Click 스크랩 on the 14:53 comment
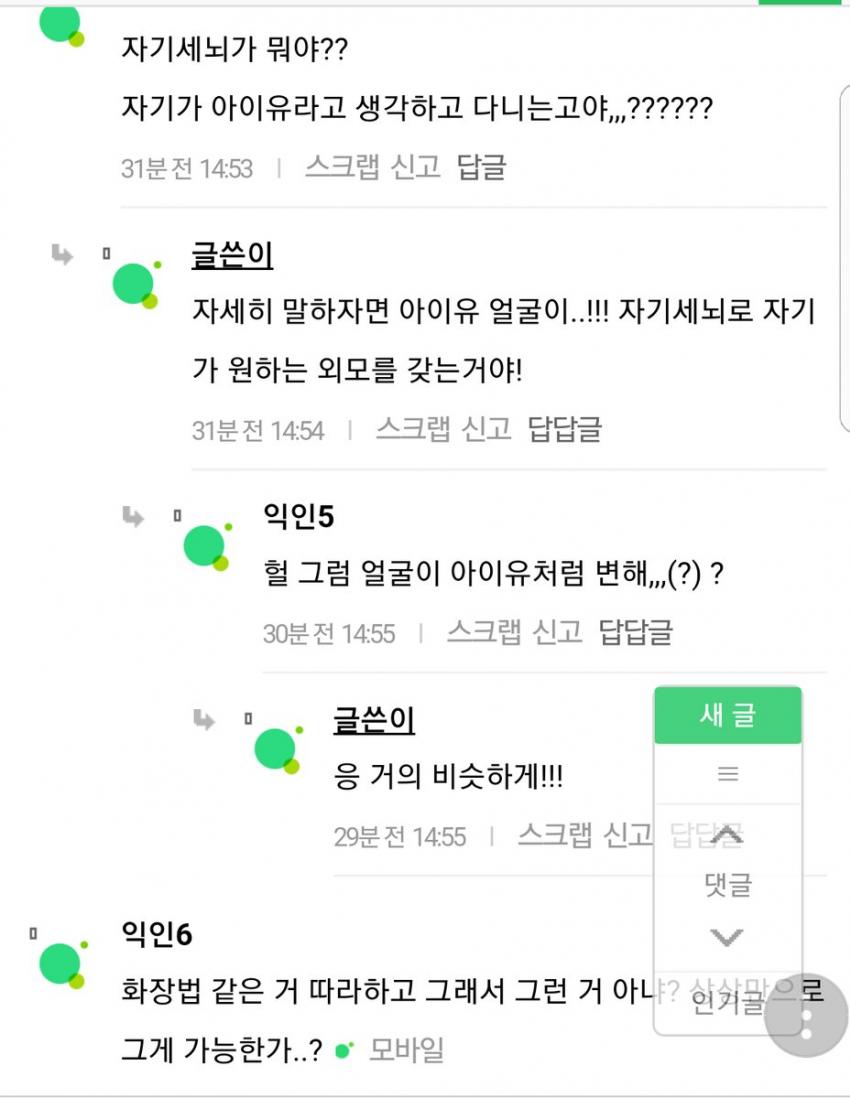The image size is (850, 1098). coord(342,167)
